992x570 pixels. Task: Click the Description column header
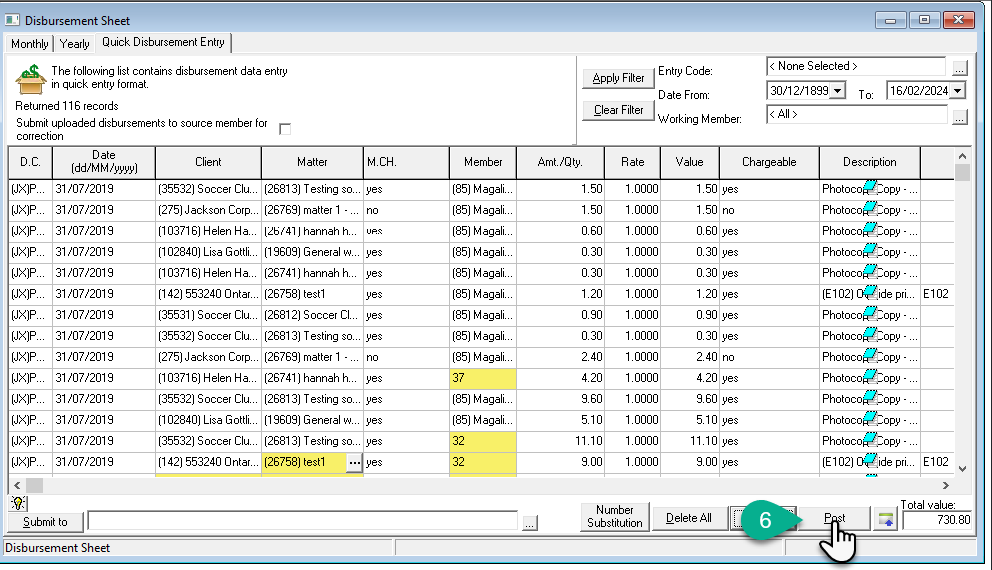870,162
